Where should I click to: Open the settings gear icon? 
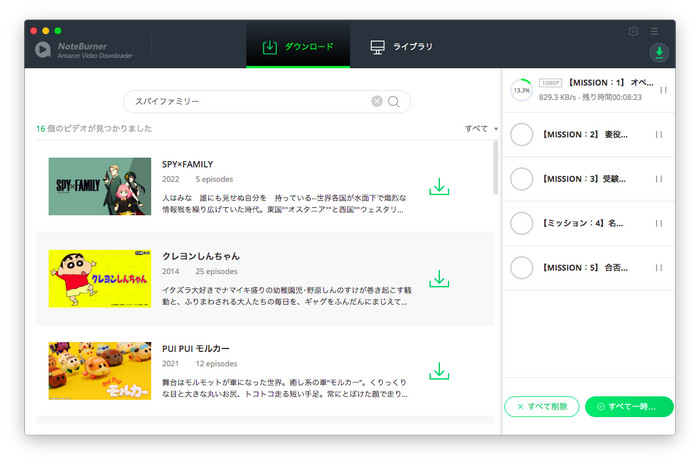point(633,31)
